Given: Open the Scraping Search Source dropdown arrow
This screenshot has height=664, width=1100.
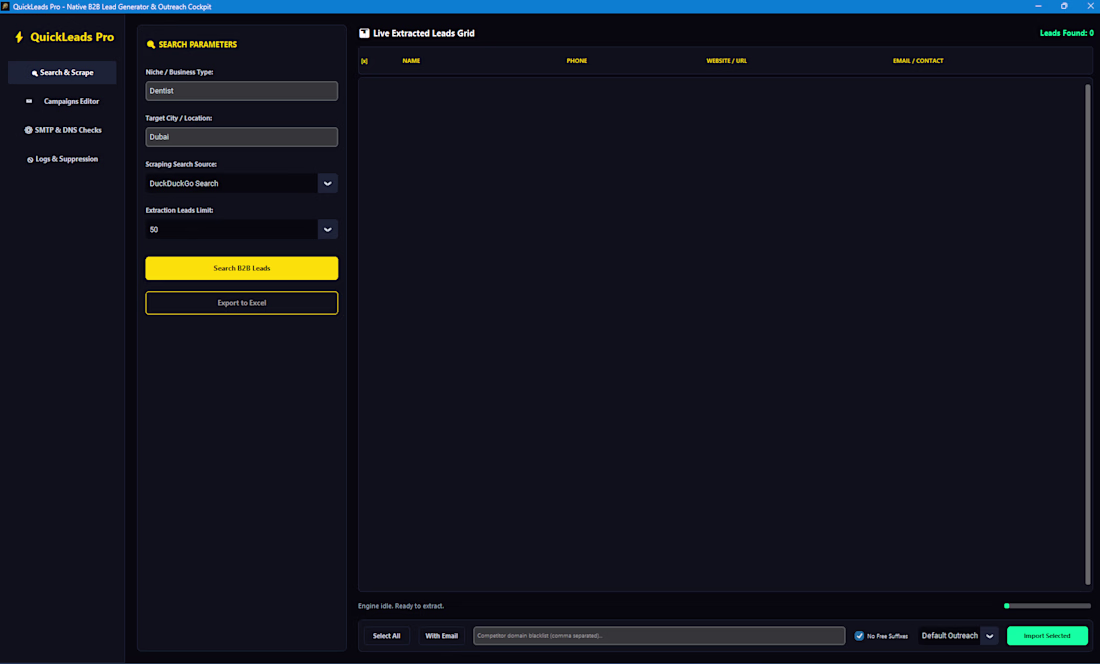Looking at the screenshot, I should coord(328,183).
